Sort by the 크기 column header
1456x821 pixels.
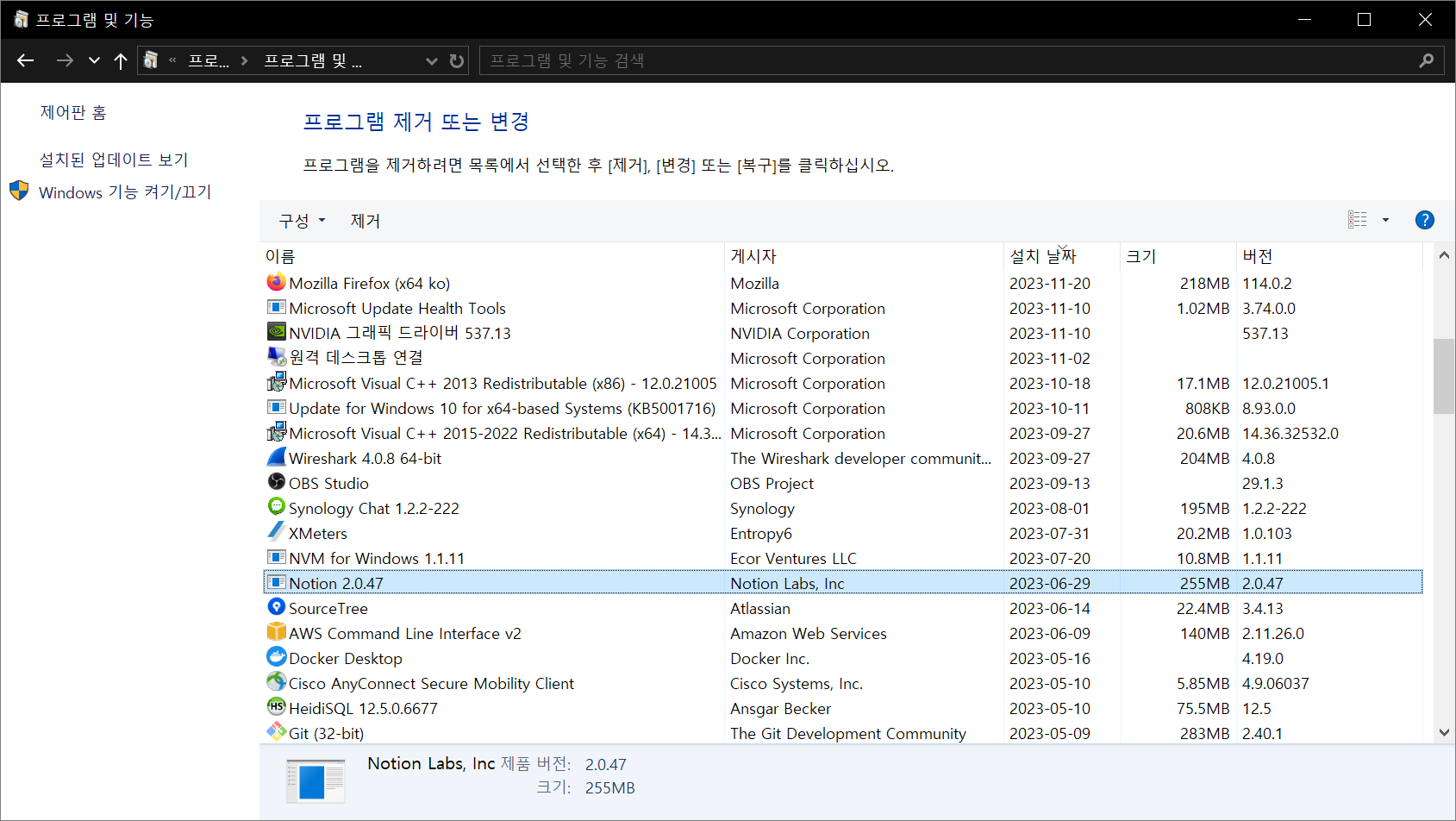pos(1178,256)
